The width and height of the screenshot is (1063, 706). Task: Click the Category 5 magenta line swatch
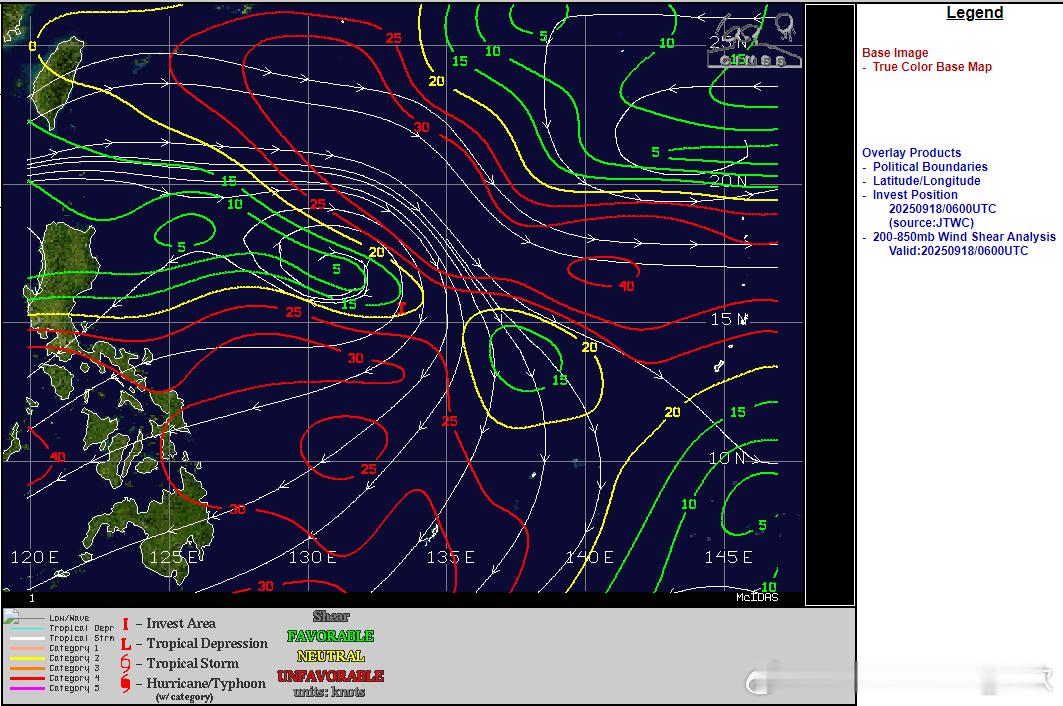(27, 688)
